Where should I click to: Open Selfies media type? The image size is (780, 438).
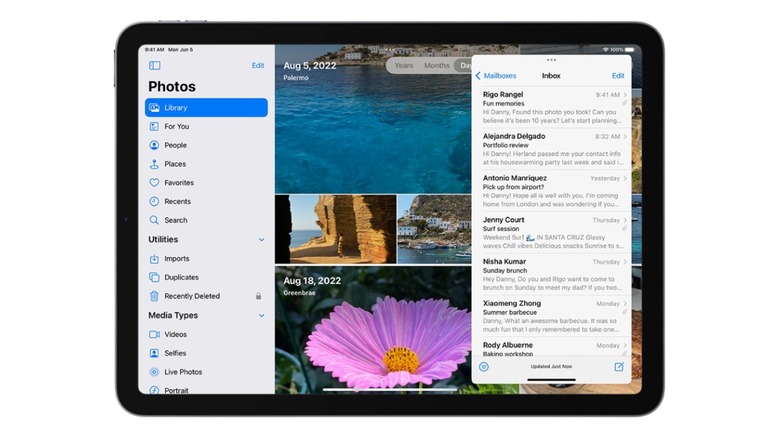(x=206, y=353)
